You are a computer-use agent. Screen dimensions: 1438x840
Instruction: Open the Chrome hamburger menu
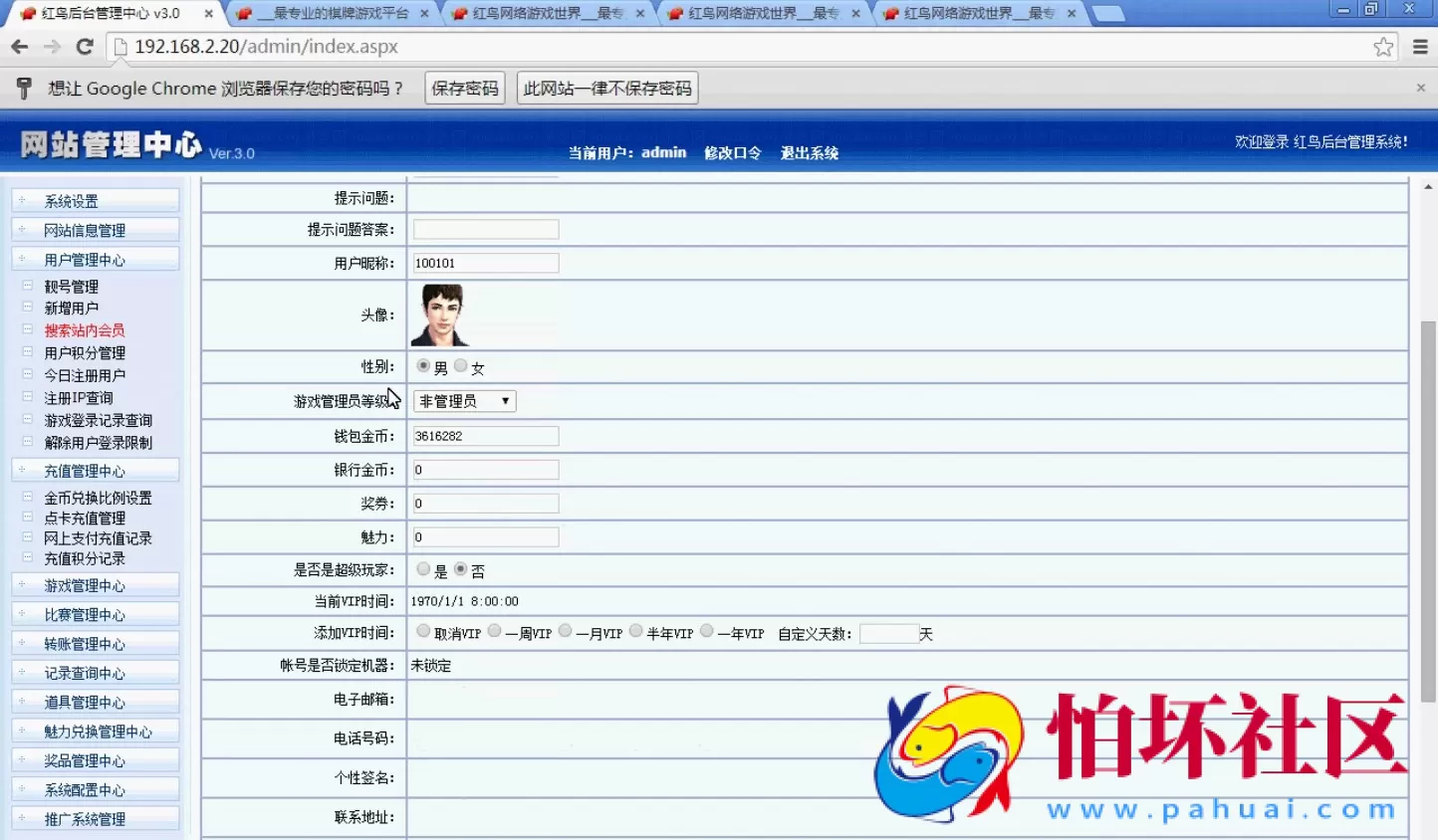[x=1419, y=46]
